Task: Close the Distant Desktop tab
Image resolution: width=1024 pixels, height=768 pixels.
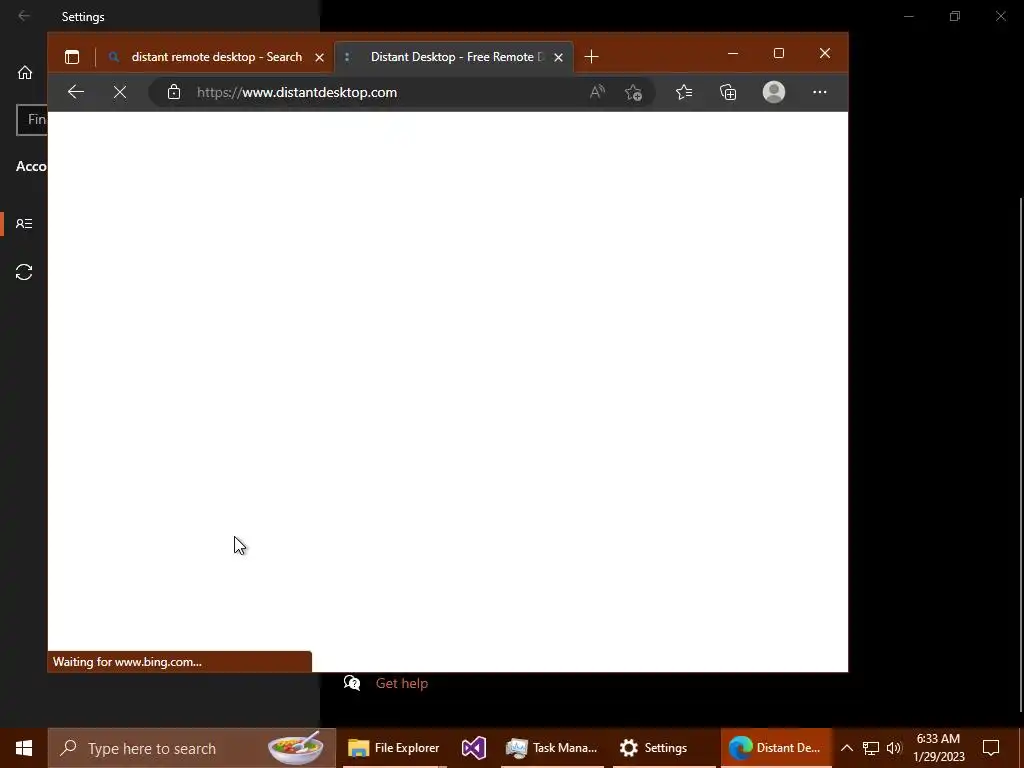Action: [x=558, y=57]
